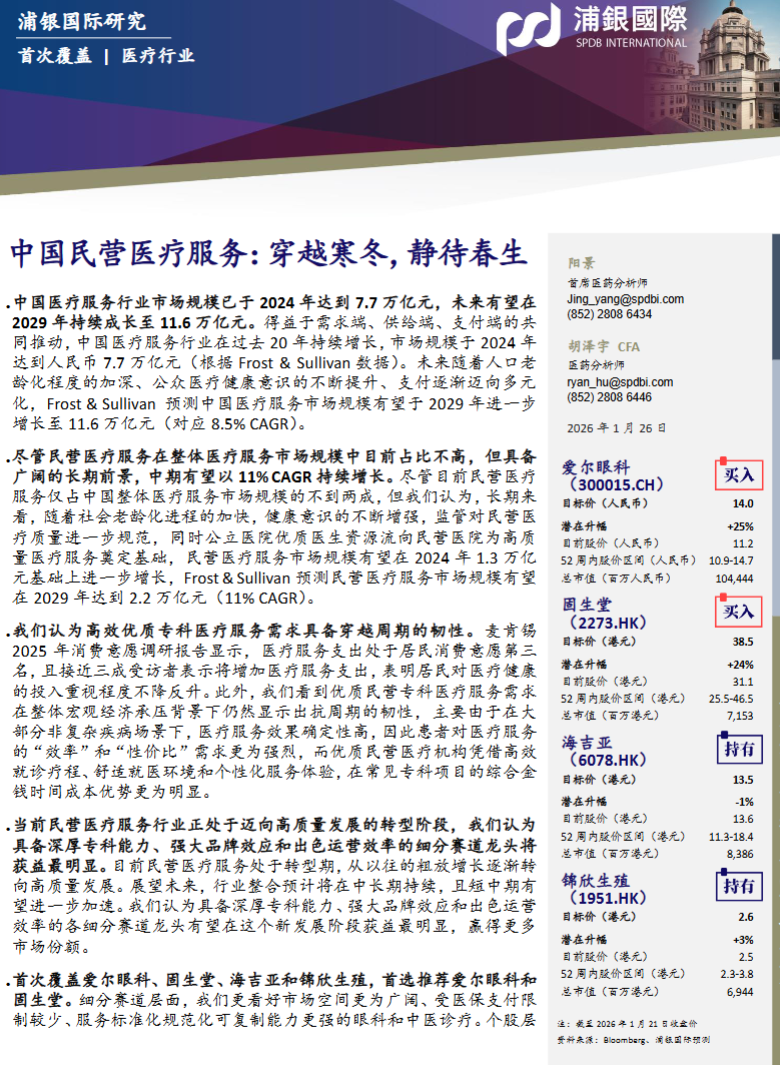Click the logo text 浦銀國際
Image resolution: width=780 pixels, height=1065 pixels.
pyautogui.click(x=630, y=18)
